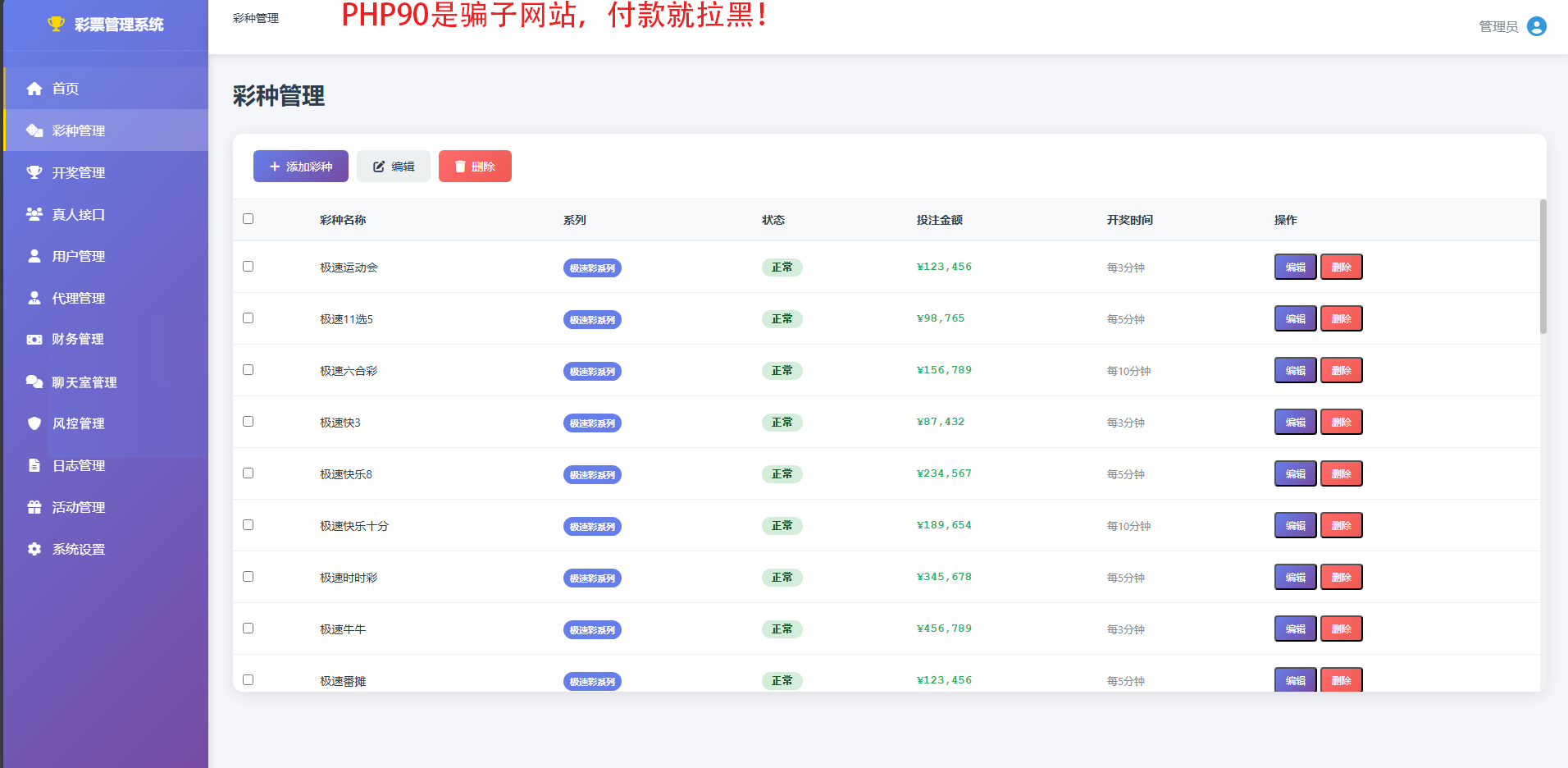Image resolution: width=1568 pixels, height=768 pixels.
Task: Click the money icon beside 财务管理
Action: pos(34,340)
